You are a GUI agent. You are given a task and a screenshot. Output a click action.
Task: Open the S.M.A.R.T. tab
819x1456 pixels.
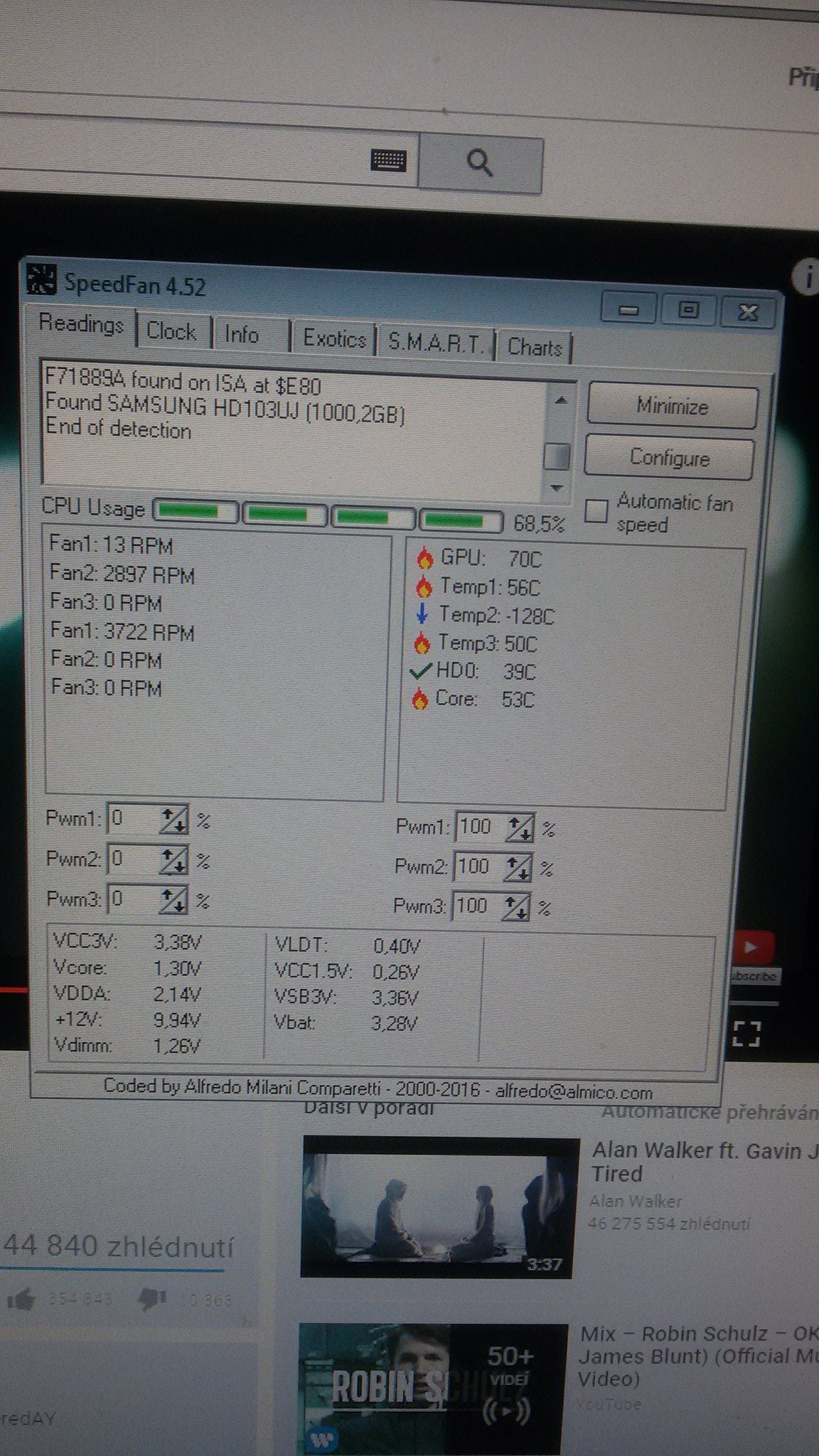point(436,343)
